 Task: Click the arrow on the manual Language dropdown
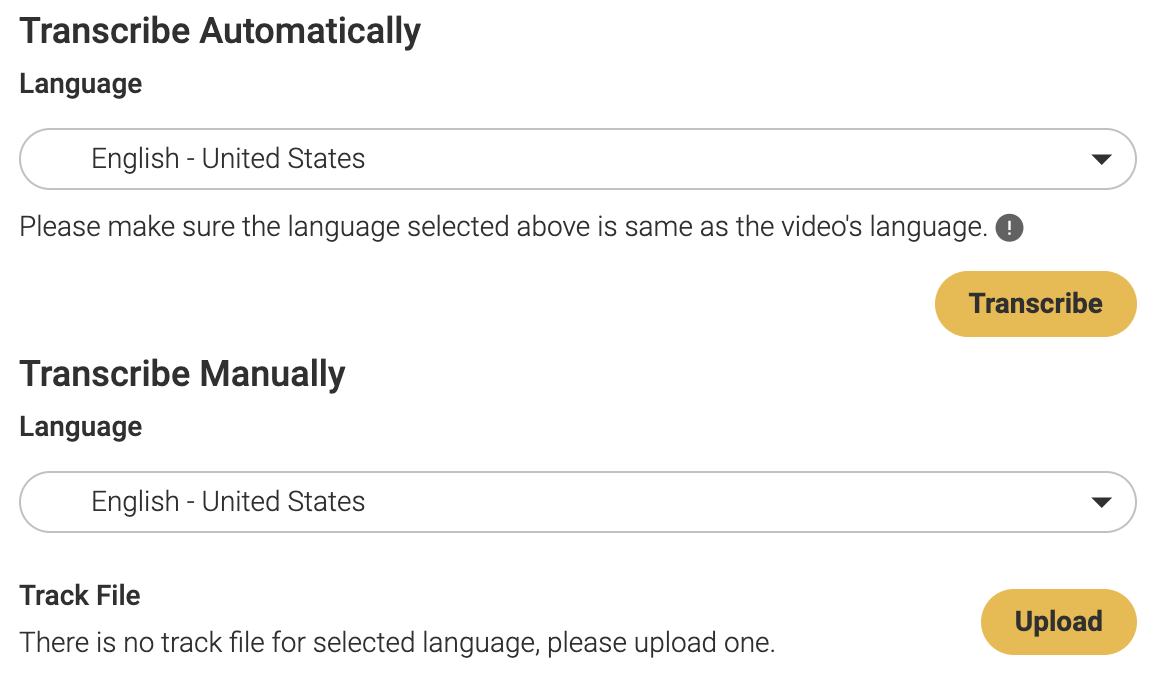1101,502
